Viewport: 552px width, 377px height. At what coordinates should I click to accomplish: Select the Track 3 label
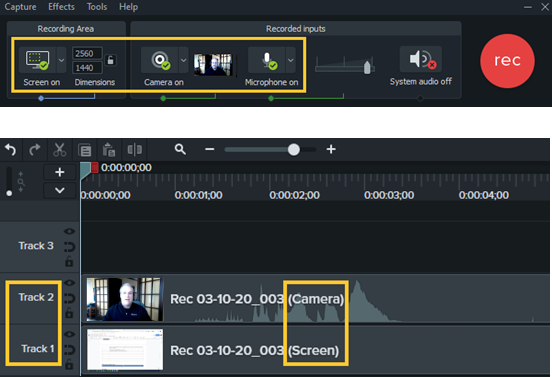(36, 246)
